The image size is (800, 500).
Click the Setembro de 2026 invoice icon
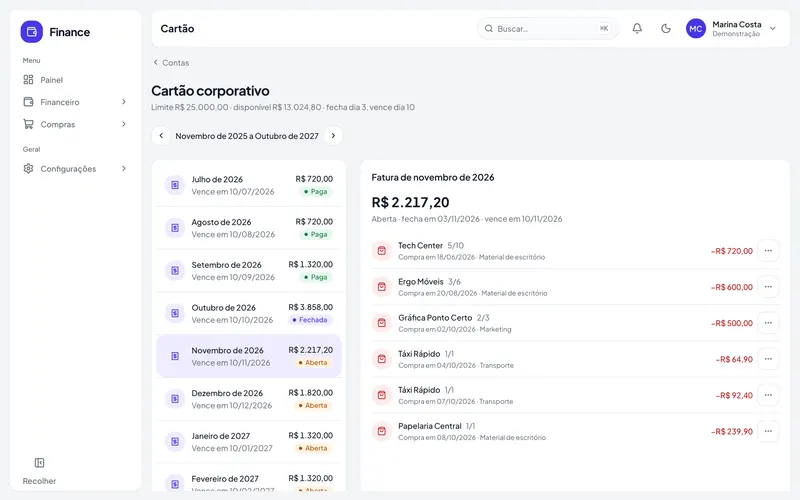click(175, 271)
